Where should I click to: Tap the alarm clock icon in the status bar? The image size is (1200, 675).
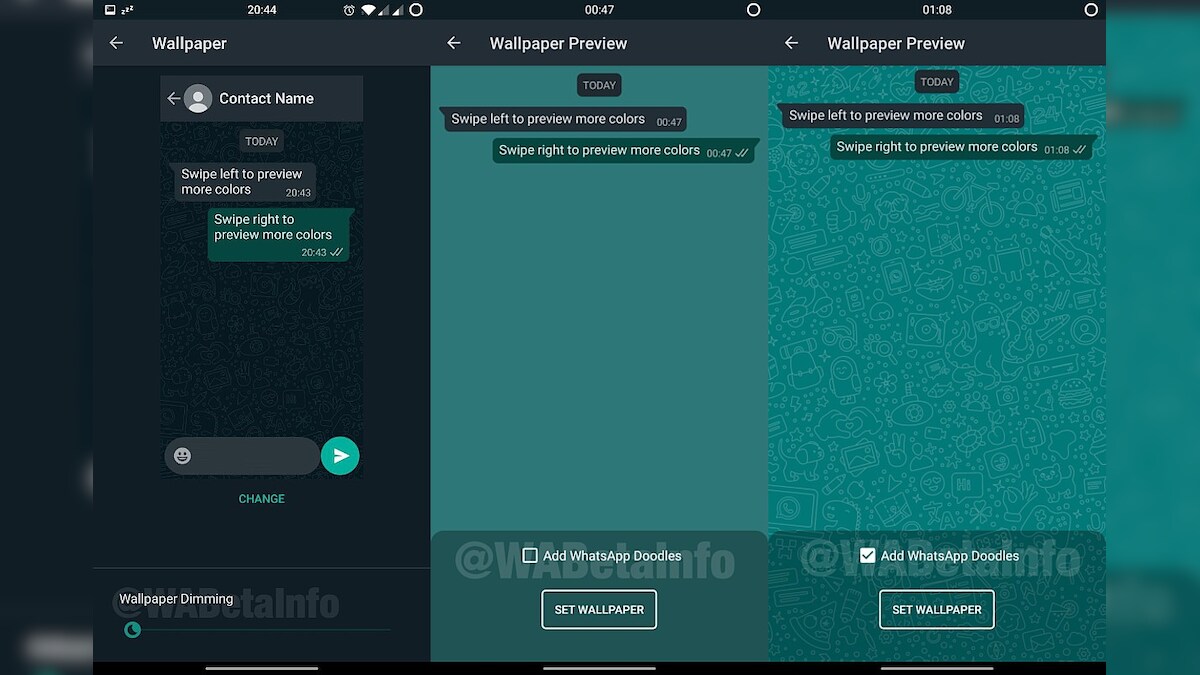349,10
